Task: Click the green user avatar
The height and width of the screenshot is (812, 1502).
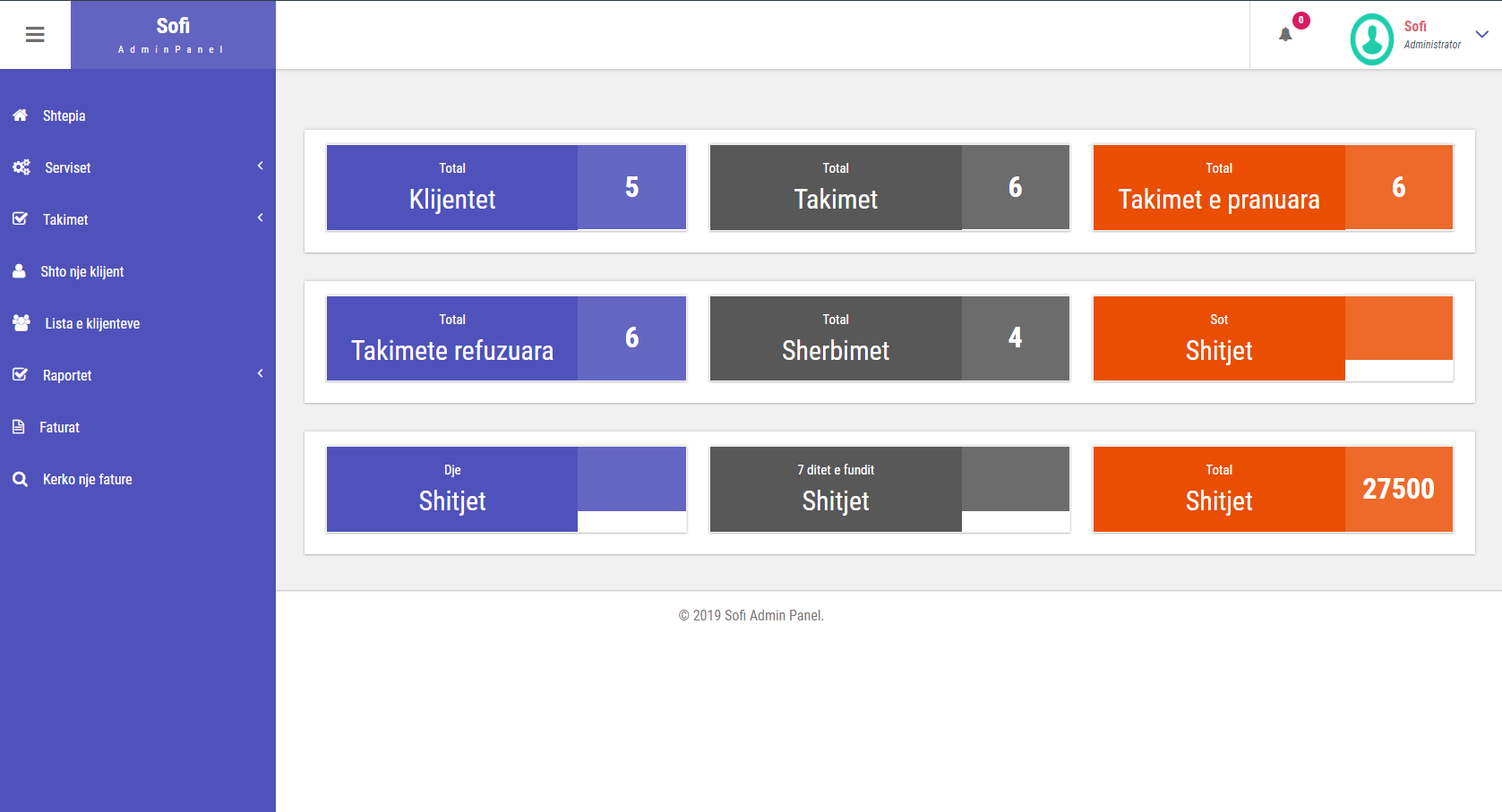Action: click(x=1371, y=39)
